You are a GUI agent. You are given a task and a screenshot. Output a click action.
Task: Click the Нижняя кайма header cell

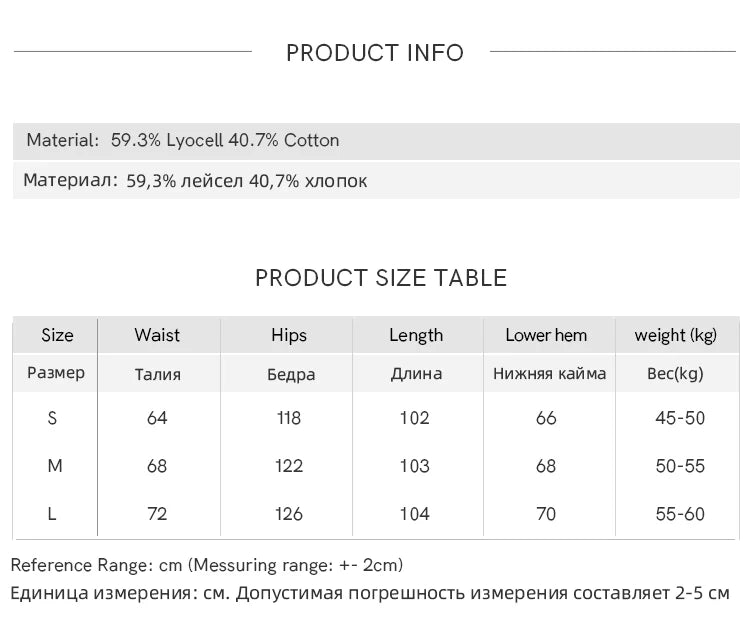coord(549,374)
